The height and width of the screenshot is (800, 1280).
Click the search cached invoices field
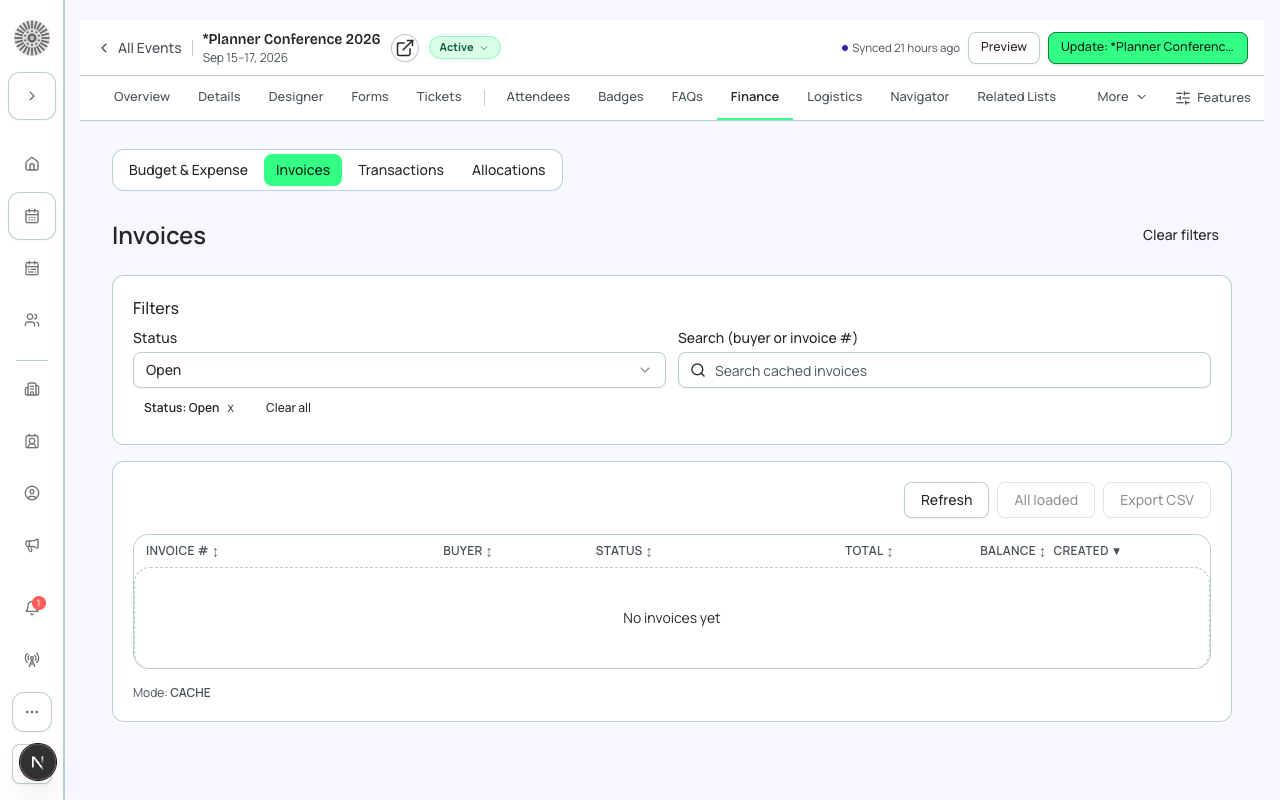944,370
